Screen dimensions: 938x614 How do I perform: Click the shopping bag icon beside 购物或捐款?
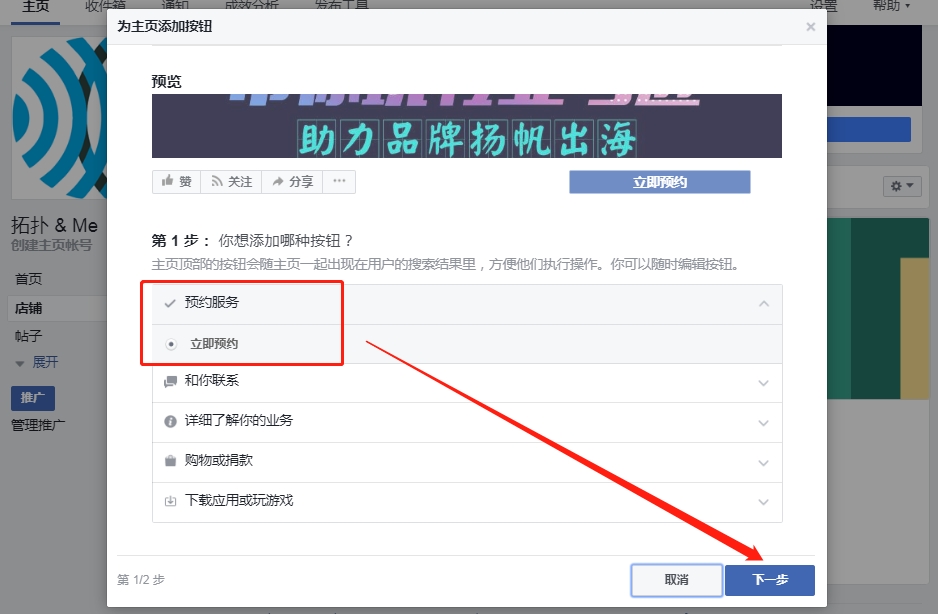click(x=170, y=461)
